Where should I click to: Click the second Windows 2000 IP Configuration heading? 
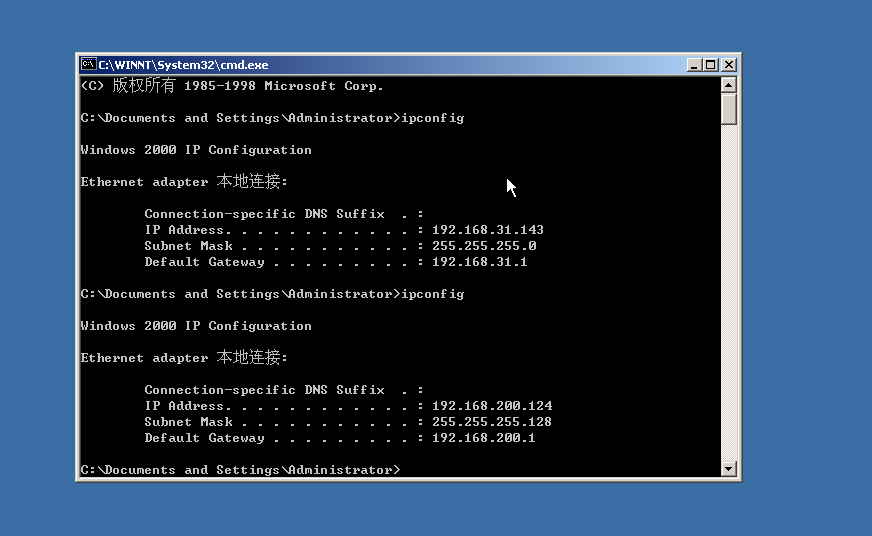pyautogui.click(x=196, y=326)
